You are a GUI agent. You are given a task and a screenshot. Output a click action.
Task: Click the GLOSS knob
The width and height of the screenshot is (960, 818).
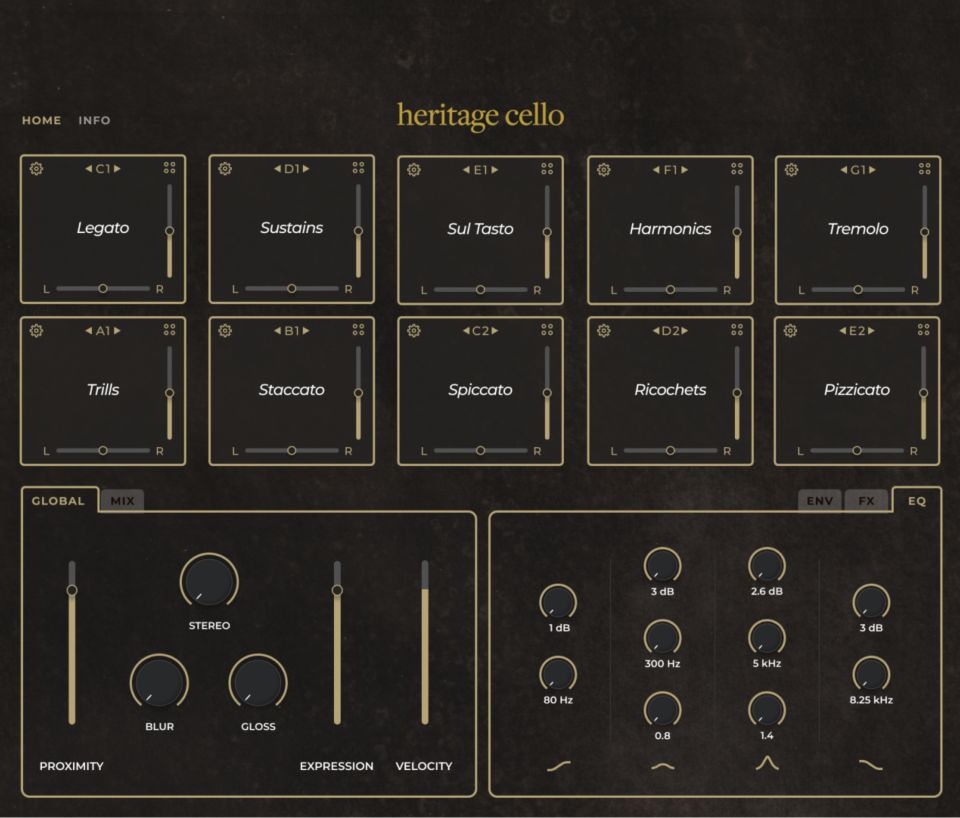pos(258,683)
